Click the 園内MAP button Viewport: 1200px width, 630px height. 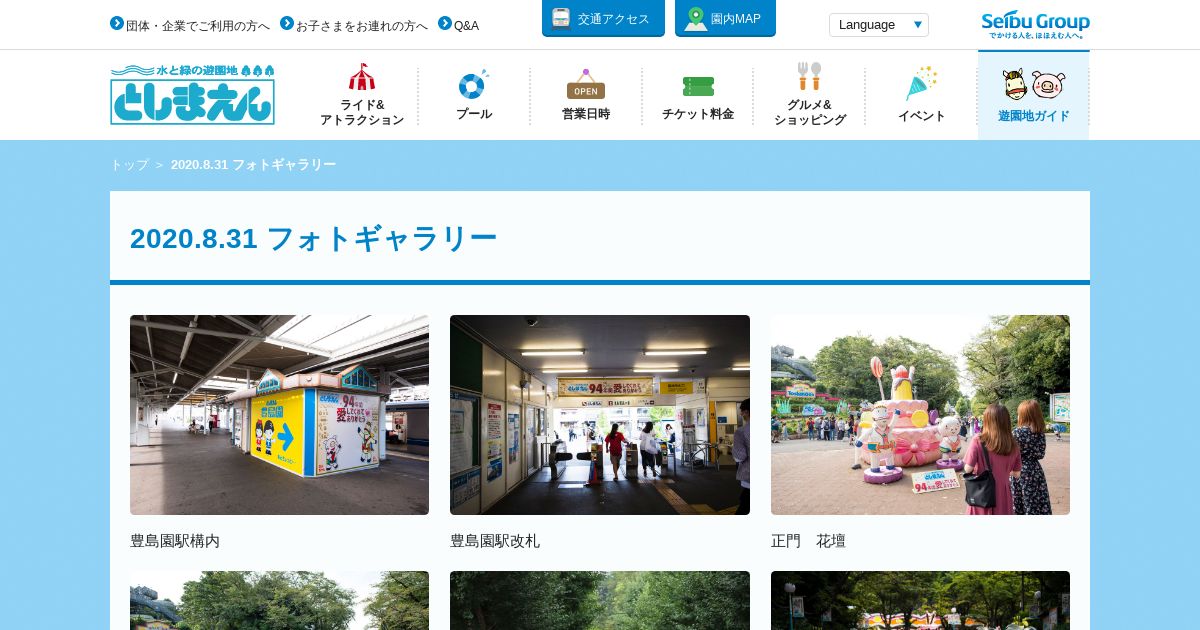(x=725, y=18)
